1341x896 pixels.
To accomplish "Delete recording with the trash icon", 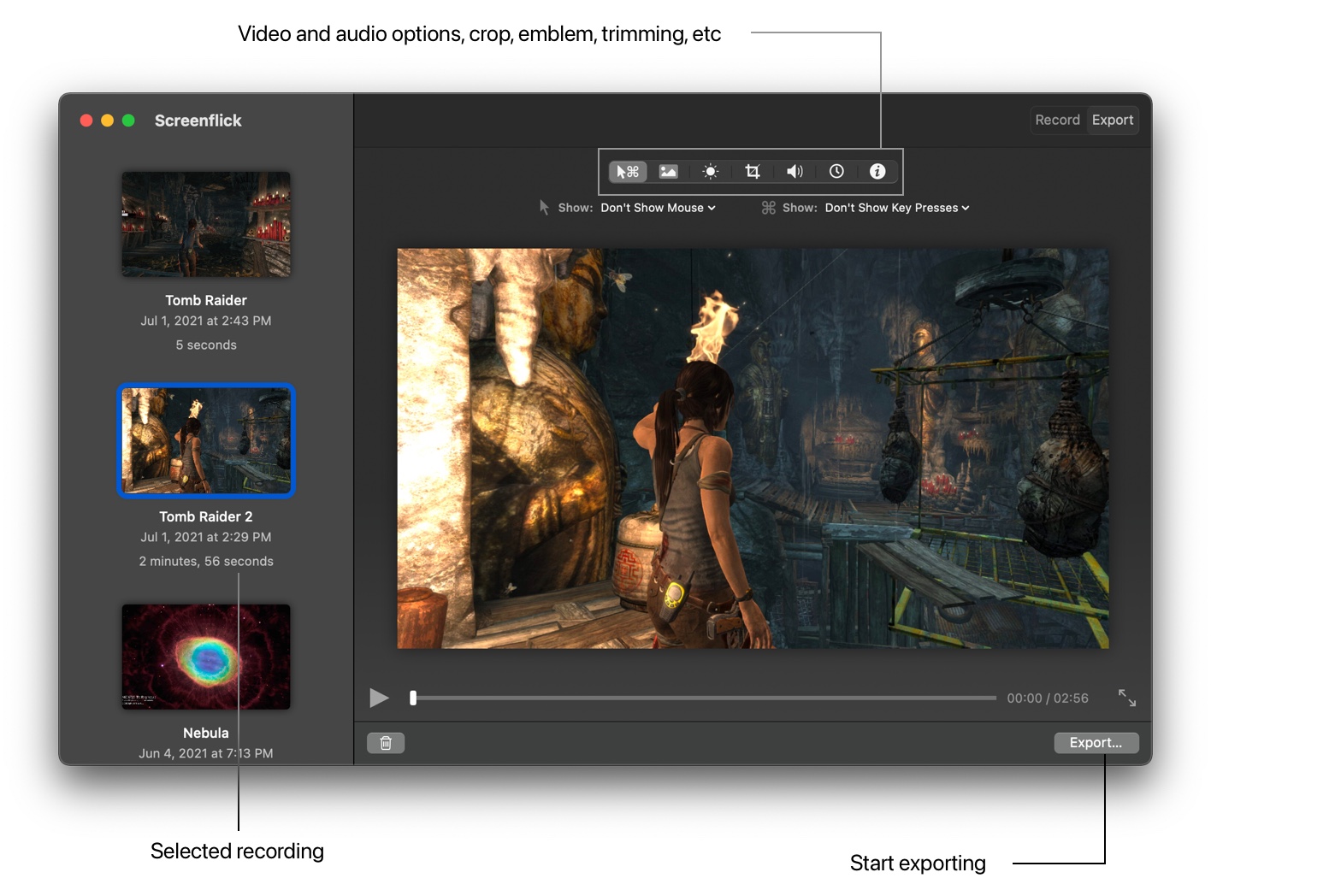I will coord(386,743).
